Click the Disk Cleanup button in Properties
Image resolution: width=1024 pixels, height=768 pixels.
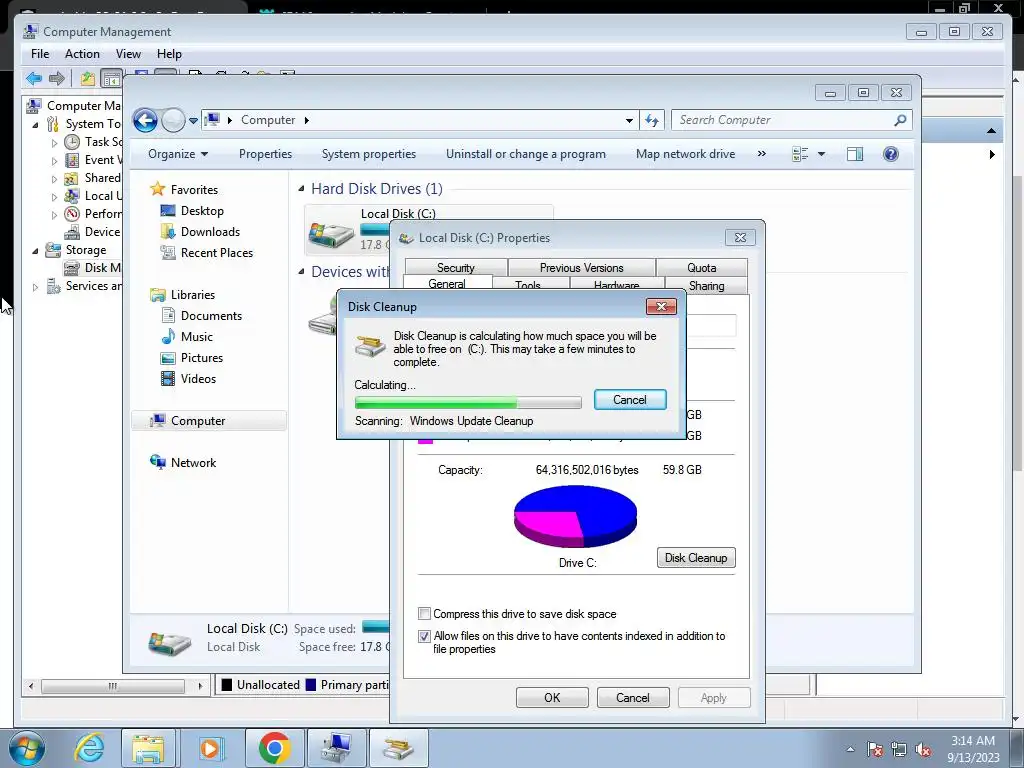[696, 558]
